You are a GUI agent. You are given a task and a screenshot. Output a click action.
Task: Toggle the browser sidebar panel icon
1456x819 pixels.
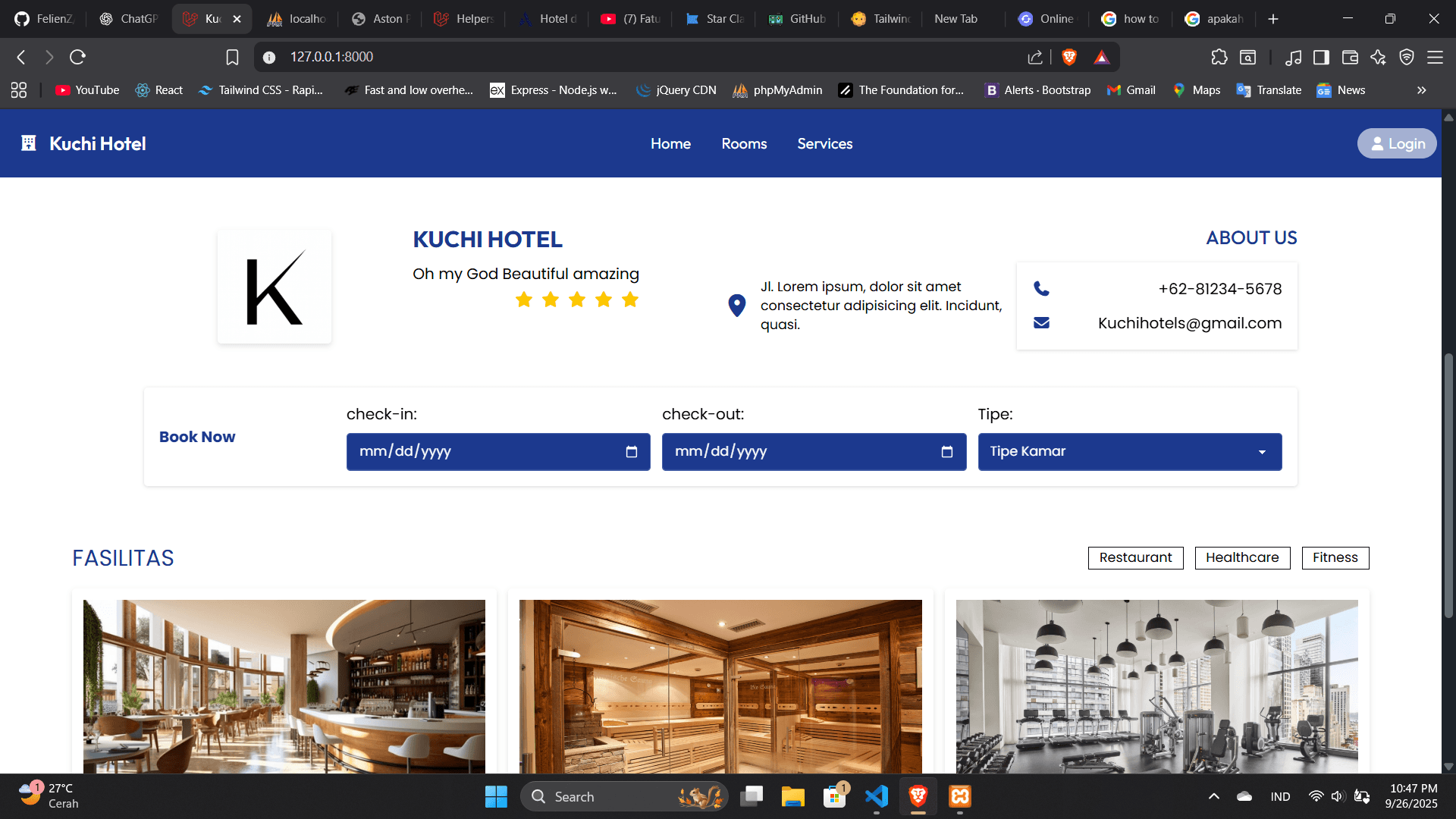(1321, 57)
